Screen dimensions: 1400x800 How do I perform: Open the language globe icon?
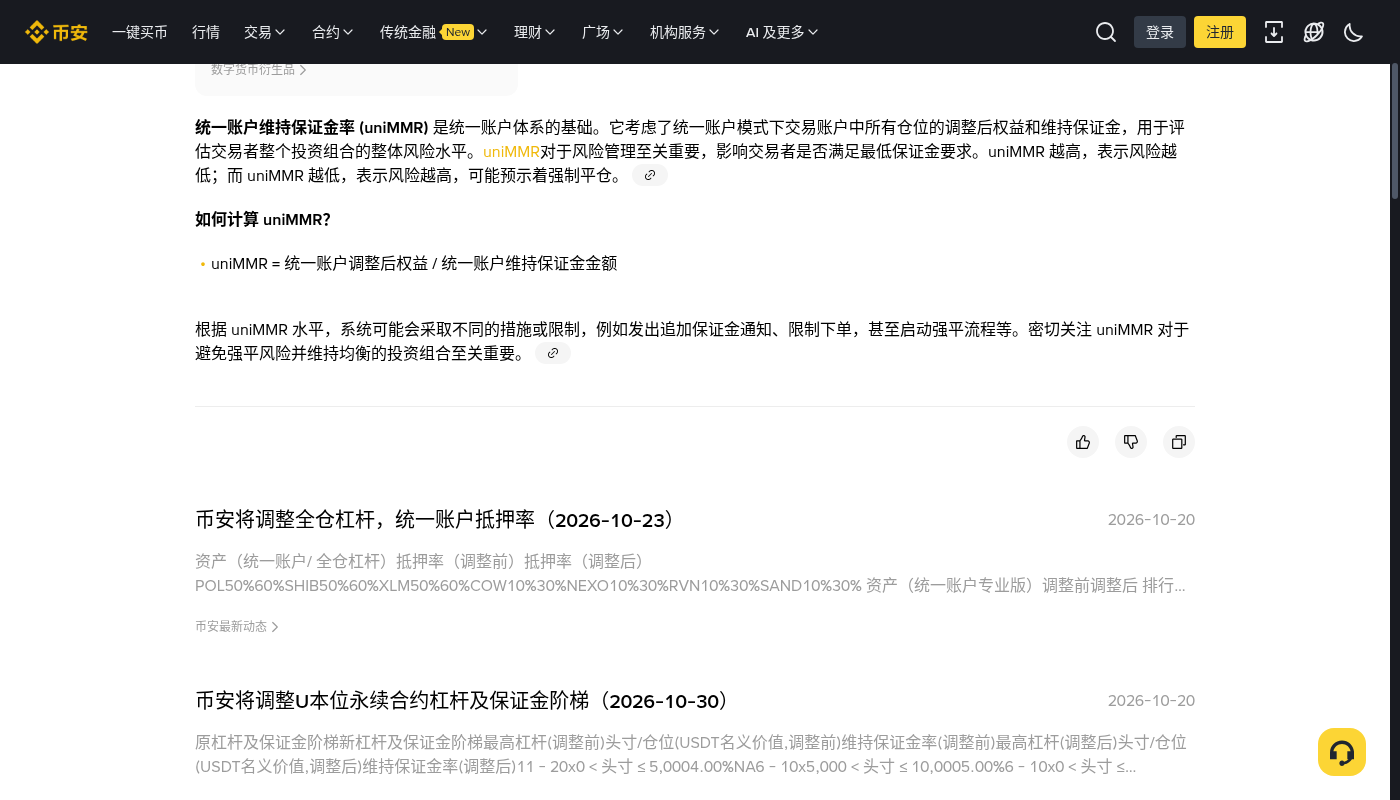click(1314, 32)
